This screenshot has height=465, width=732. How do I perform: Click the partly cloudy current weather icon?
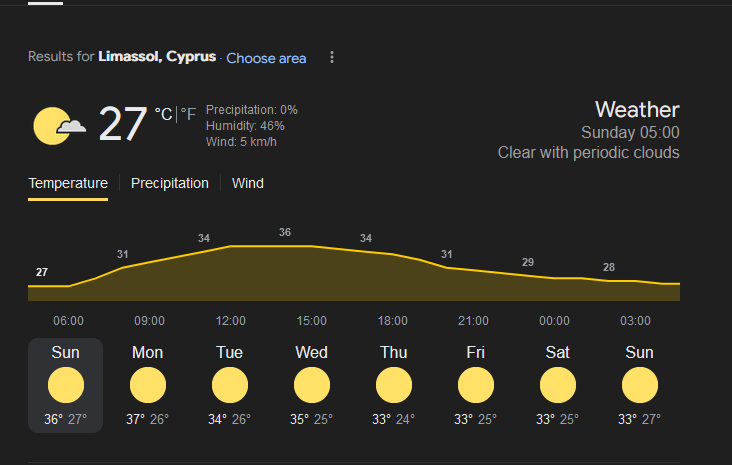(59, 126)
